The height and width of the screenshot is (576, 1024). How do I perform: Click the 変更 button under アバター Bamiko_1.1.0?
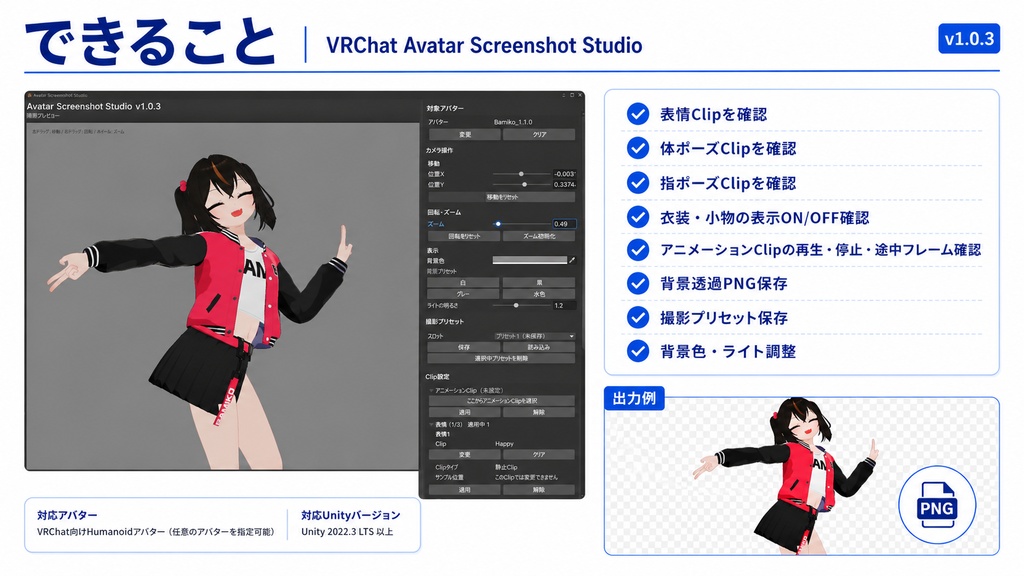(x=464, y=134)
